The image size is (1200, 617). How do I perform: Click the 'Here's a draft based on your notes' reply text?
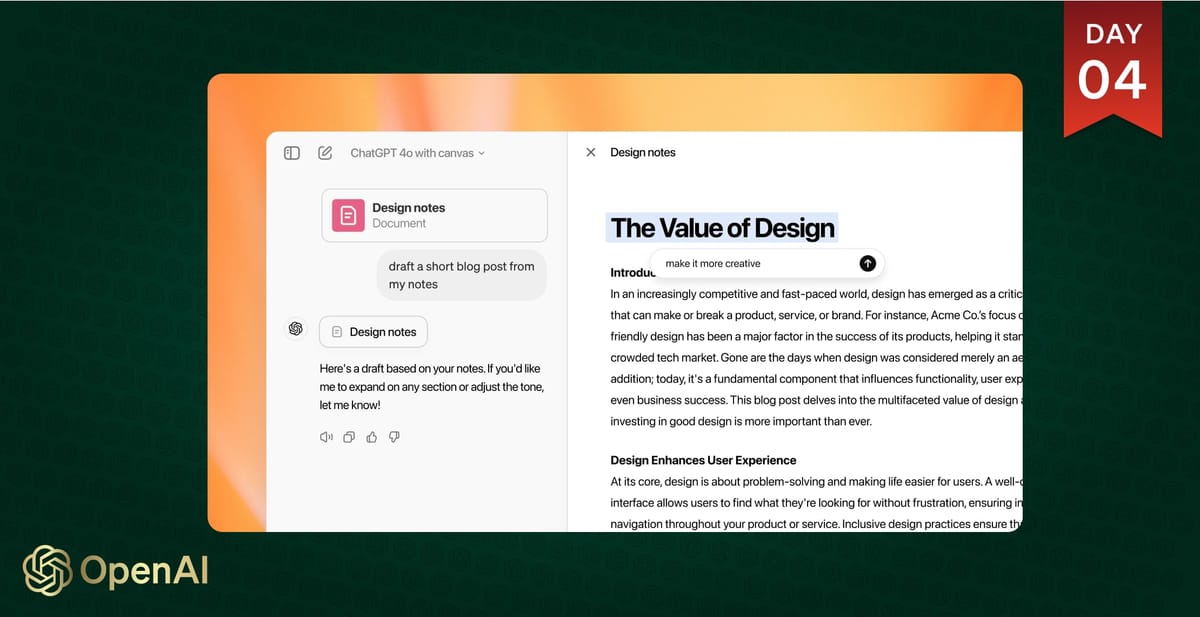tap(433, 387)
